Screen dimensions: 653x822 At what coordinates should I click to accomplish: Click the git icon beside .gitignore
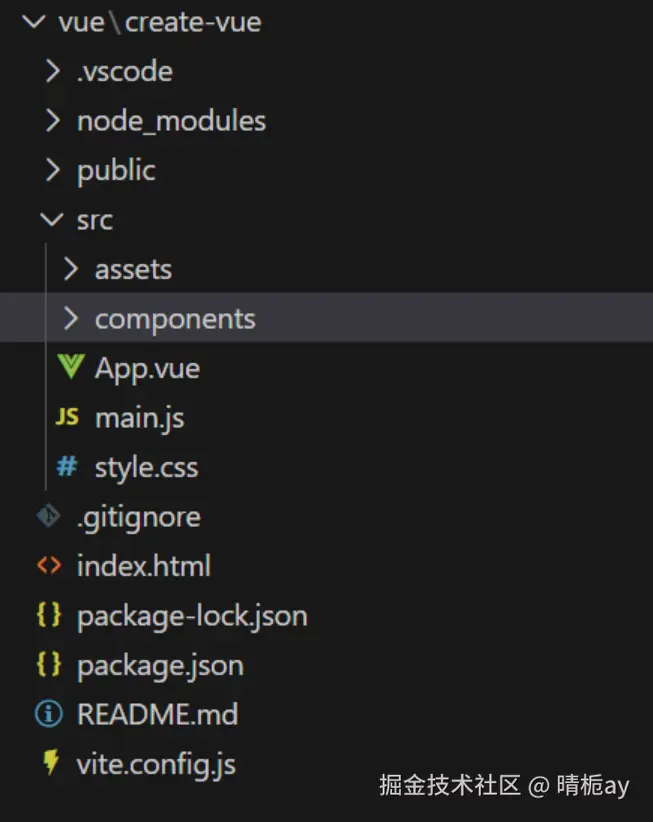[49, 516]
